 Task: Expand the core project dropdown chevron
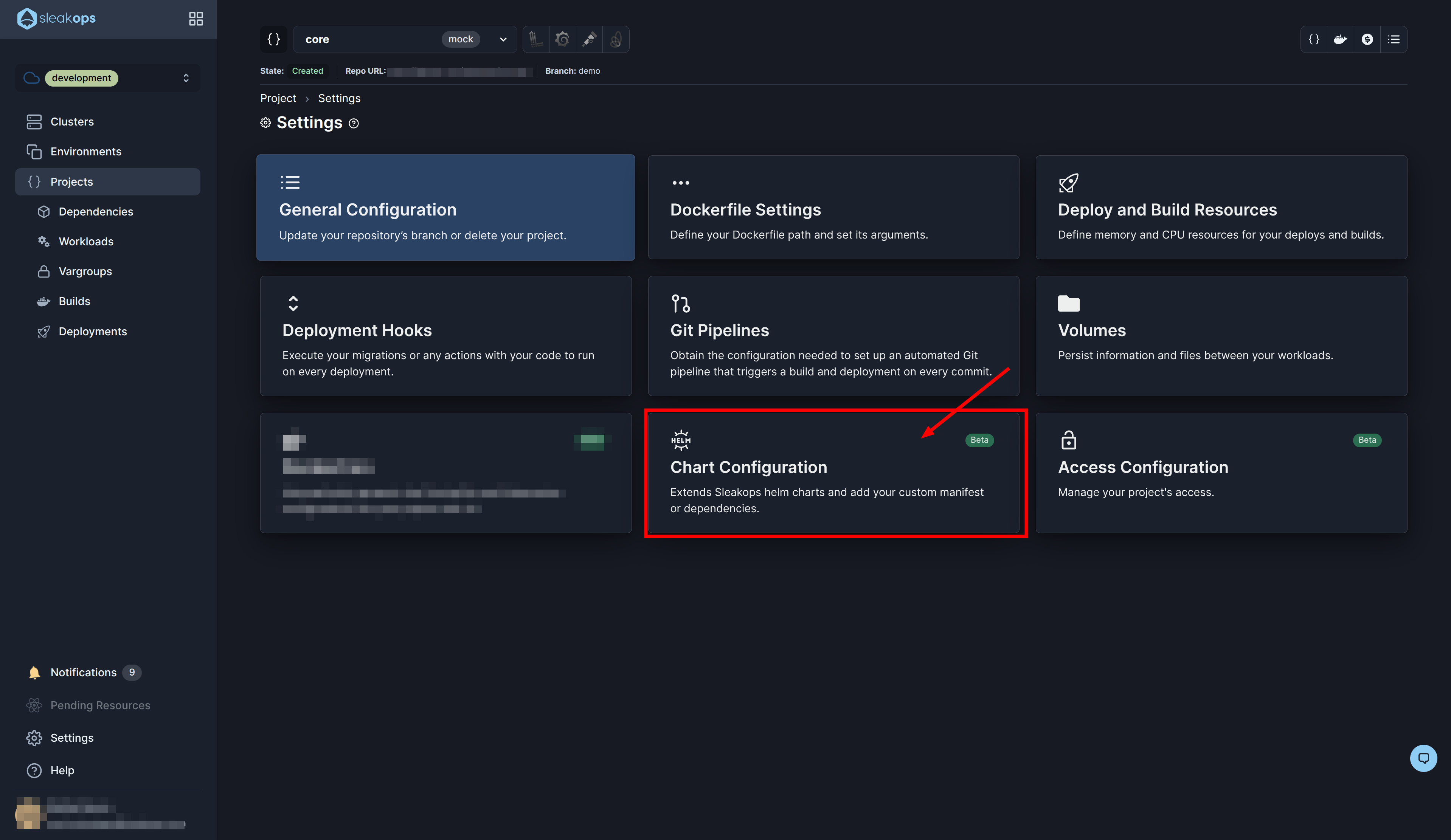click(503, 39)
